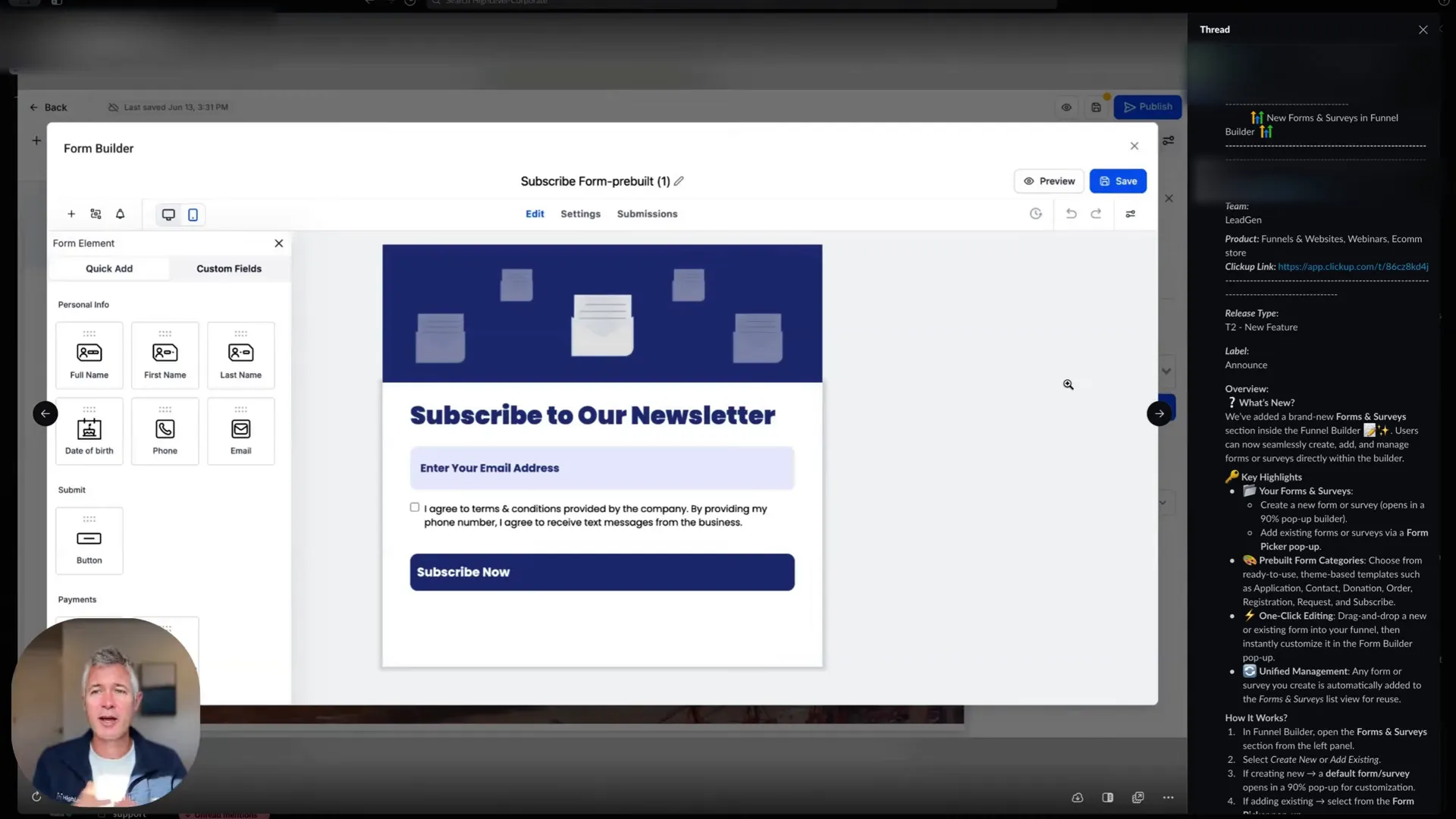
Task: Switch to the Edit tab
Action: (x=535, y=214)
